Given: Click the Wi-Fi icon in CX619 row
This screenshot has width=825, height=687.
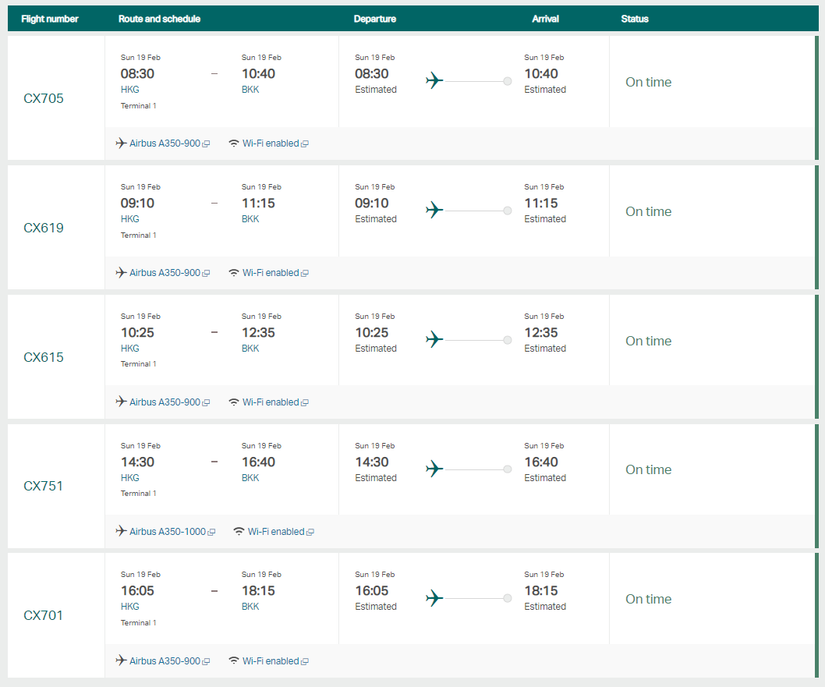Looking at the screenshot, I should click(234, 272).
